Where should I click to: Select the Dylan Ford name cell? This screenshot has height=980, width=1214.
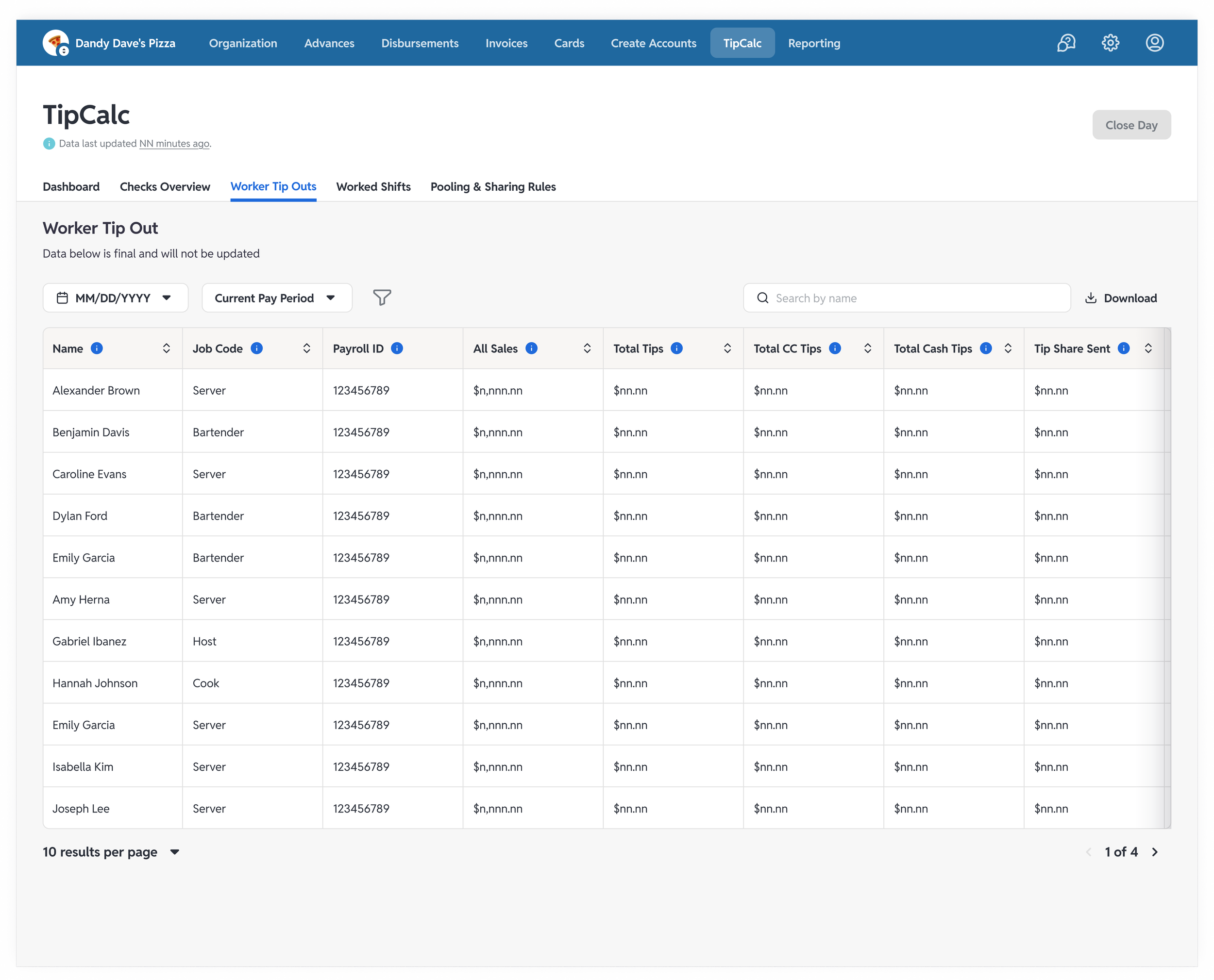[113, 515]
